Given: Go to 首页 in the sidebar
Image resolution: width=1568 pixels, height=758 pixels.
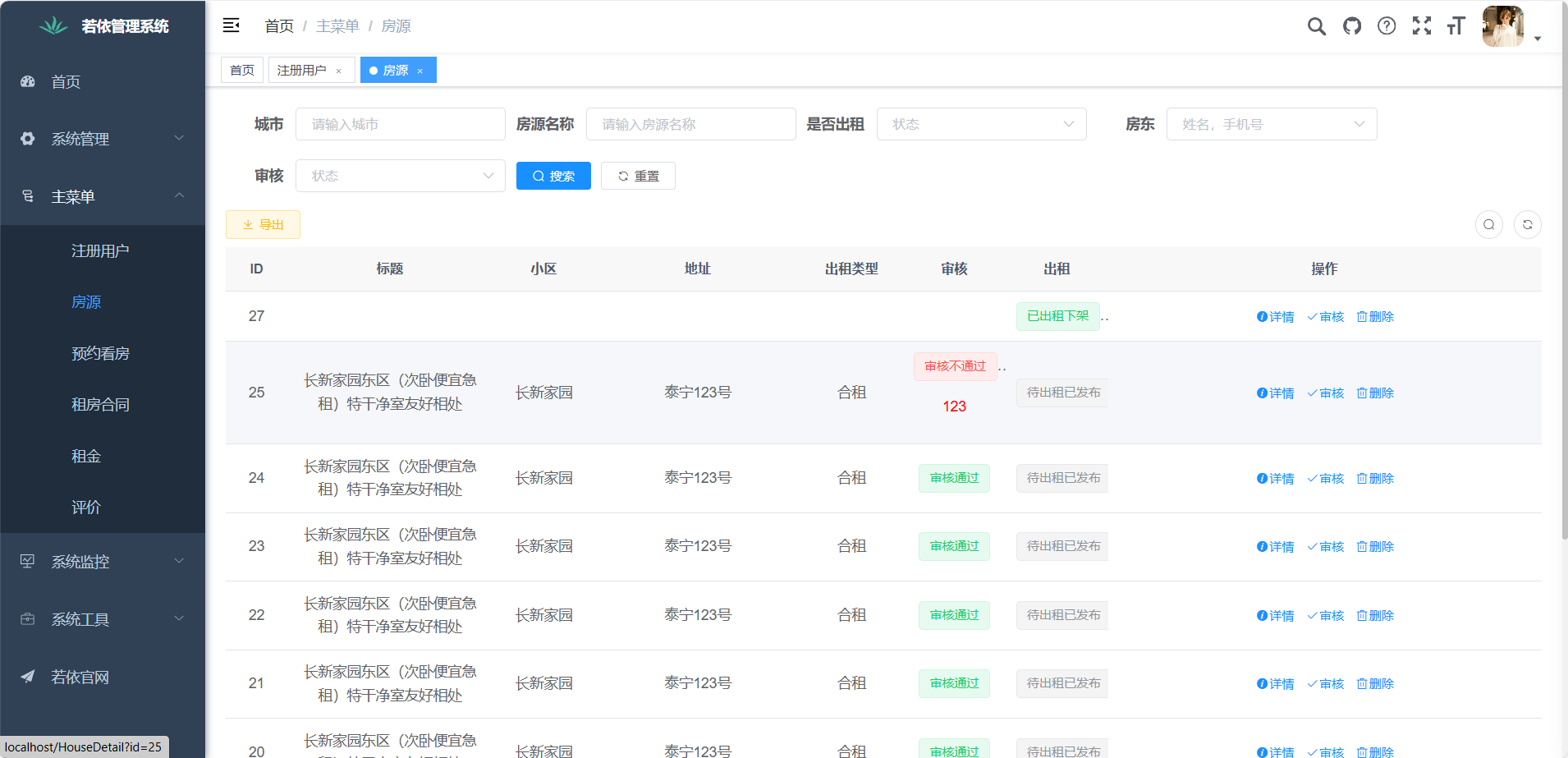Looking at the screenshot, I should [x=103, y=81].
